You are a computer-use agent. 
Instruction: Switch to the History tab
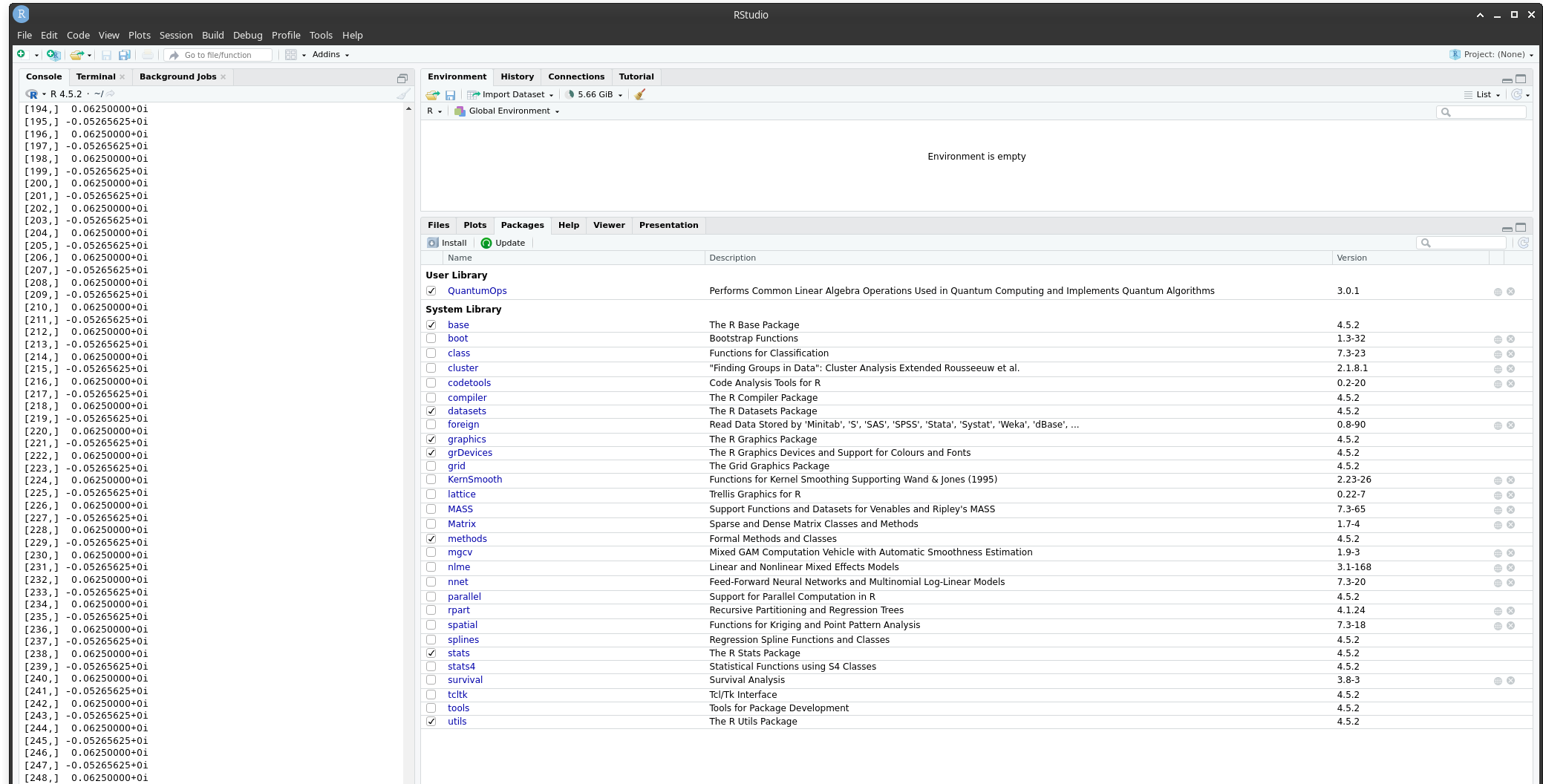pyautogui.click(x=517, y=76)
